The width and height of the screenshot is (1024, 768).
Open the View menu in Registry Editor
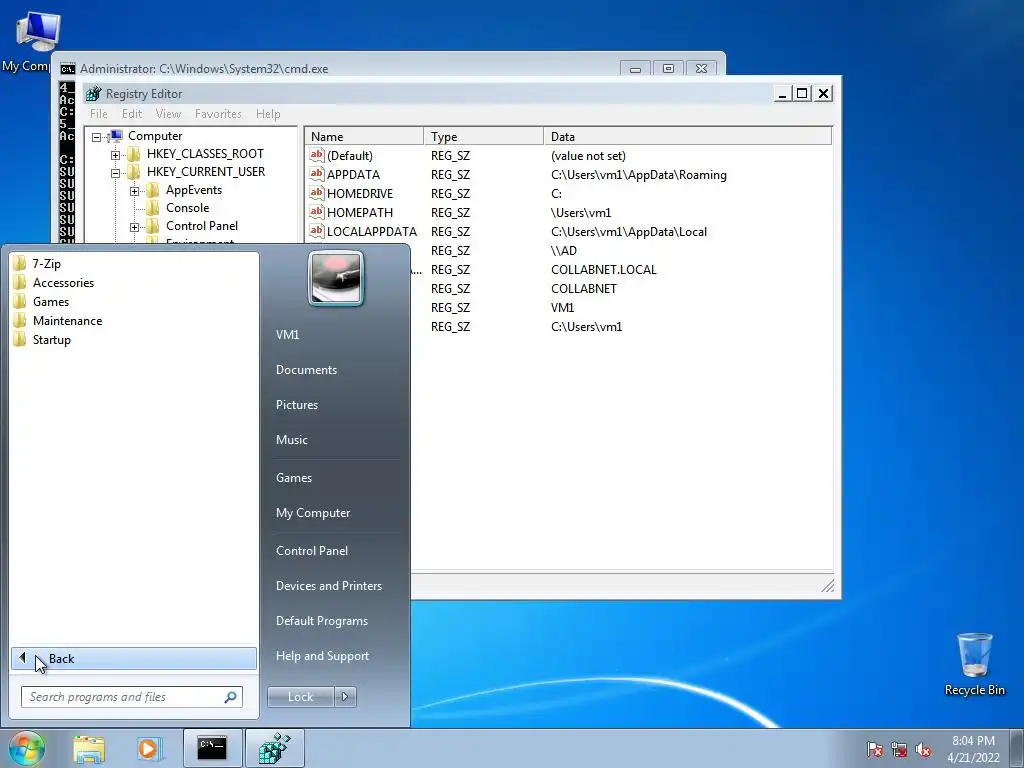(x=168, y=114)
